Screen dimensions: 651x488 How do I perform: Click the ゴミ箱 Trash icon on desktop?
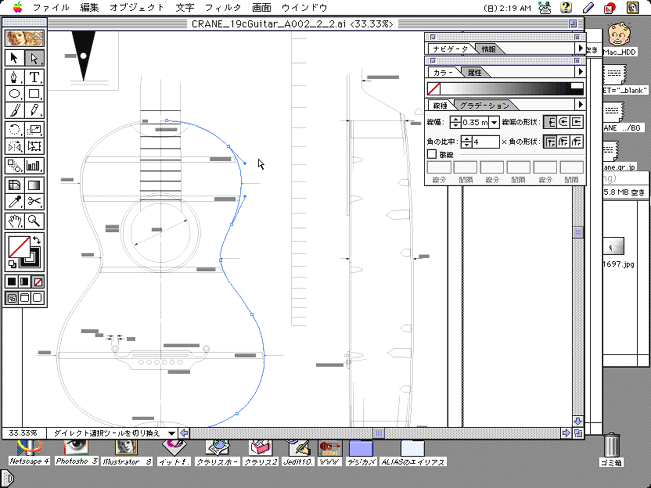[612, 447]
